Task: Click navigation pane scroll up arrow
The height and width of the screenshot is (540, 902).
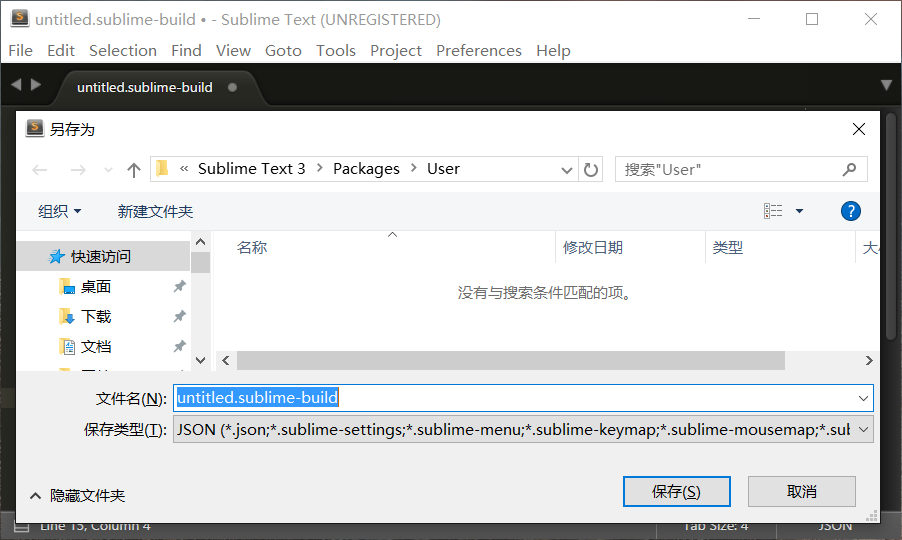Action: click(x=200, y=242)
